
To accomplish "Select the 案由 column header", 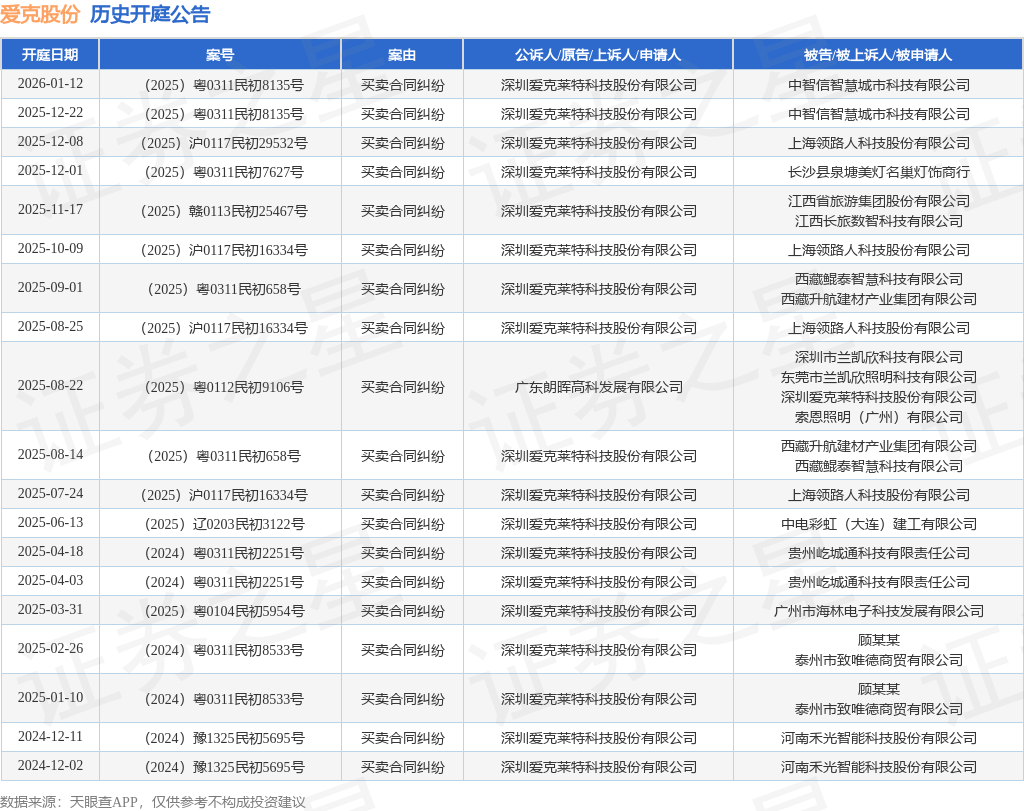I will 402,55.
